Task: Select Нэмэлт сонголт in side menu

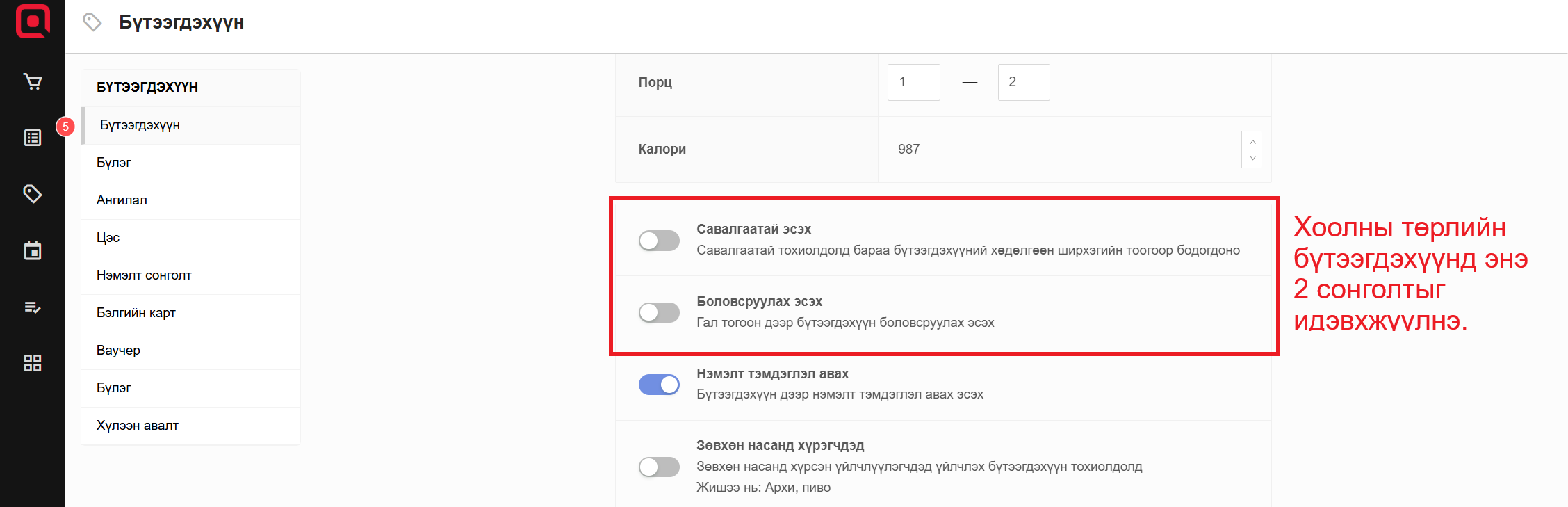Action: click(144, 275)
